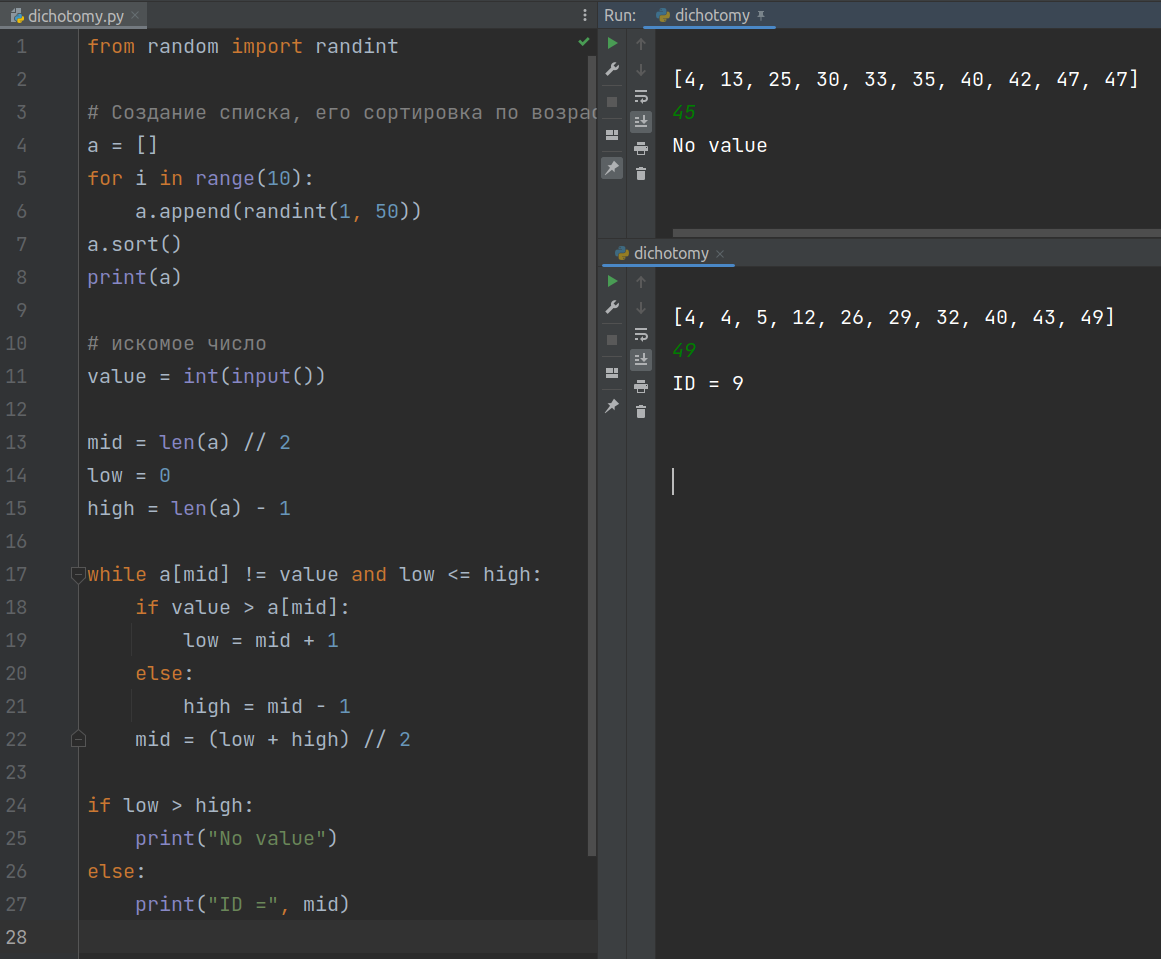Toggle soft-wrap in the 'ID = 9' panel
Viewport: 1161px width, 959px height.
[x=641, y=334]
